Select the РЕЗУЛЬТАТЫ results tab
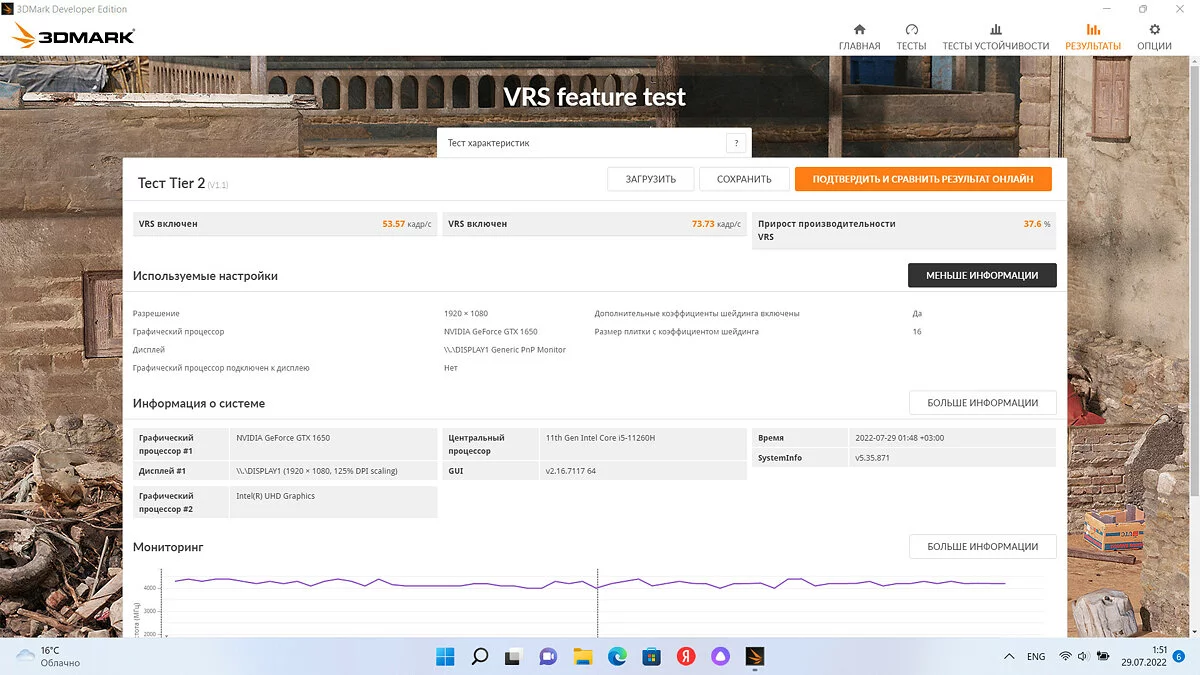1200x675 pixels. coord(1093,37)
